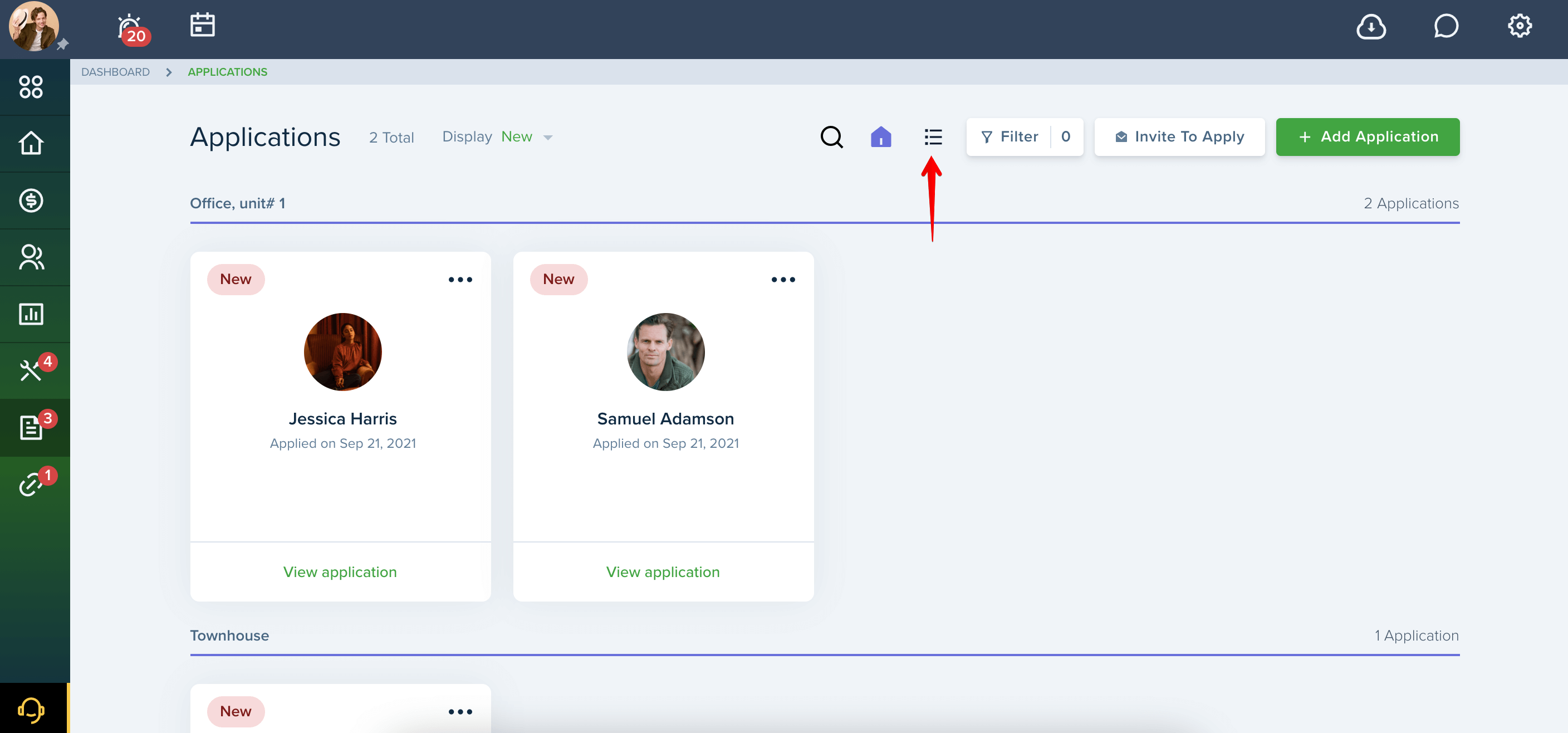Click Invite To Apply button
1568x733 pixels.
(1179, 137)
